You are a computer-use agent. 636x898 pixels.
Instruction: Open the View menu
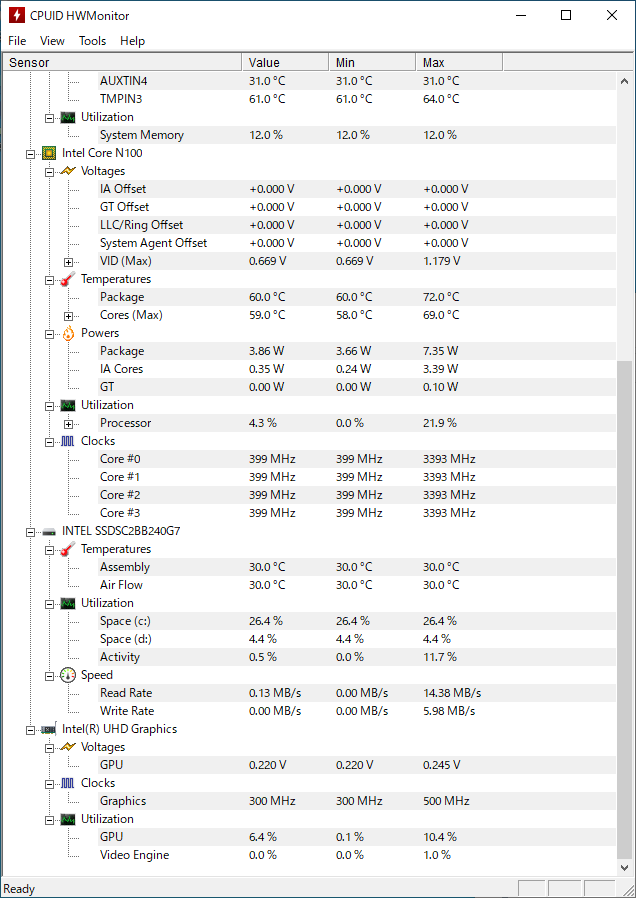coord(52,41)
